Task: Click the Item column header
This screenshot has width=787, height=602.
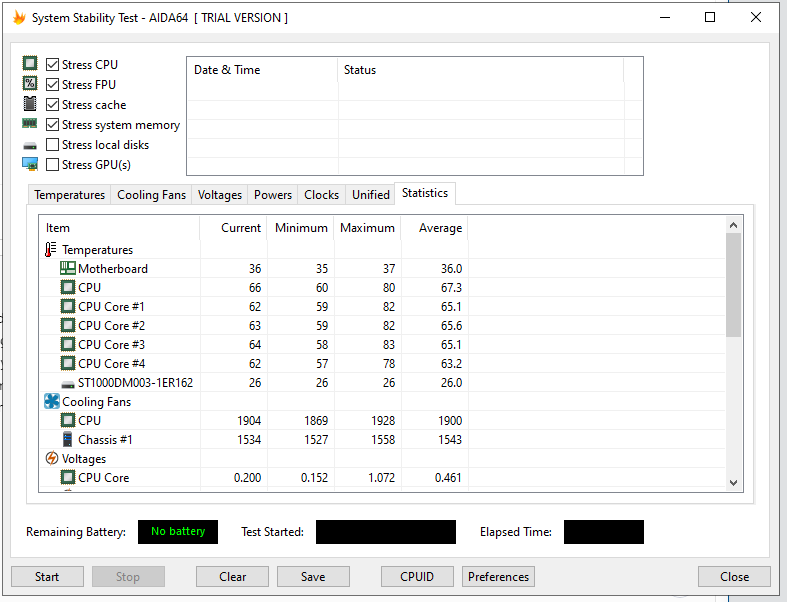Action: pyautogui.click(x=119, y=228)
